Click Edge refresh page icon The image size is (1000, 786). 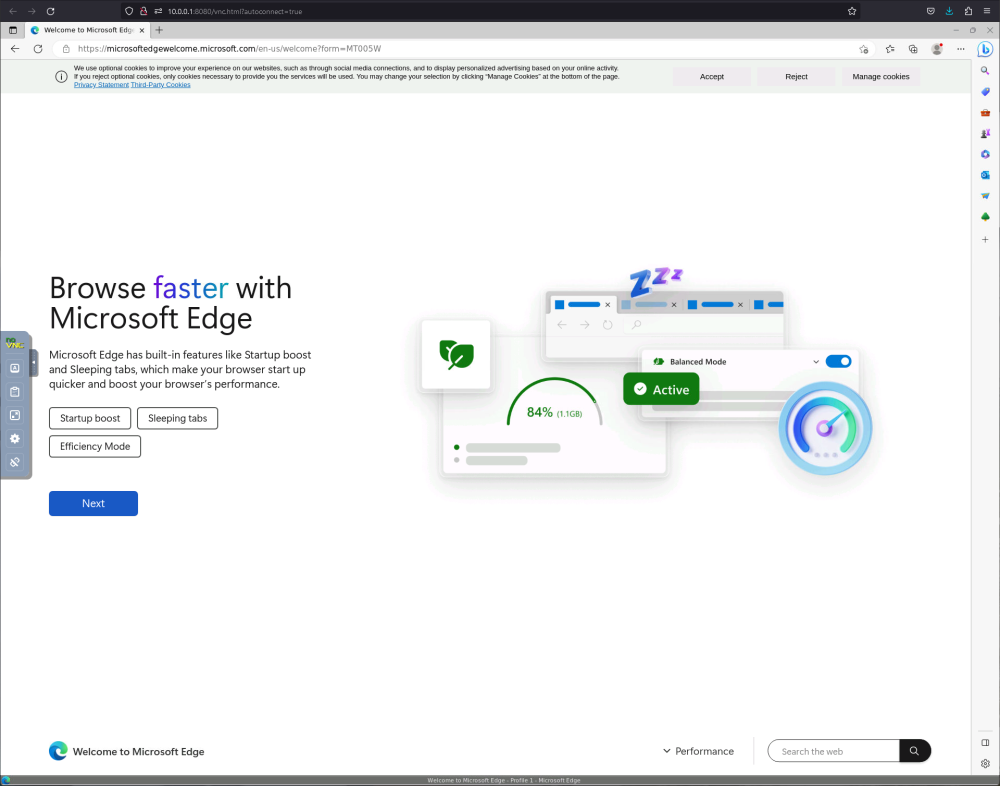38,49
